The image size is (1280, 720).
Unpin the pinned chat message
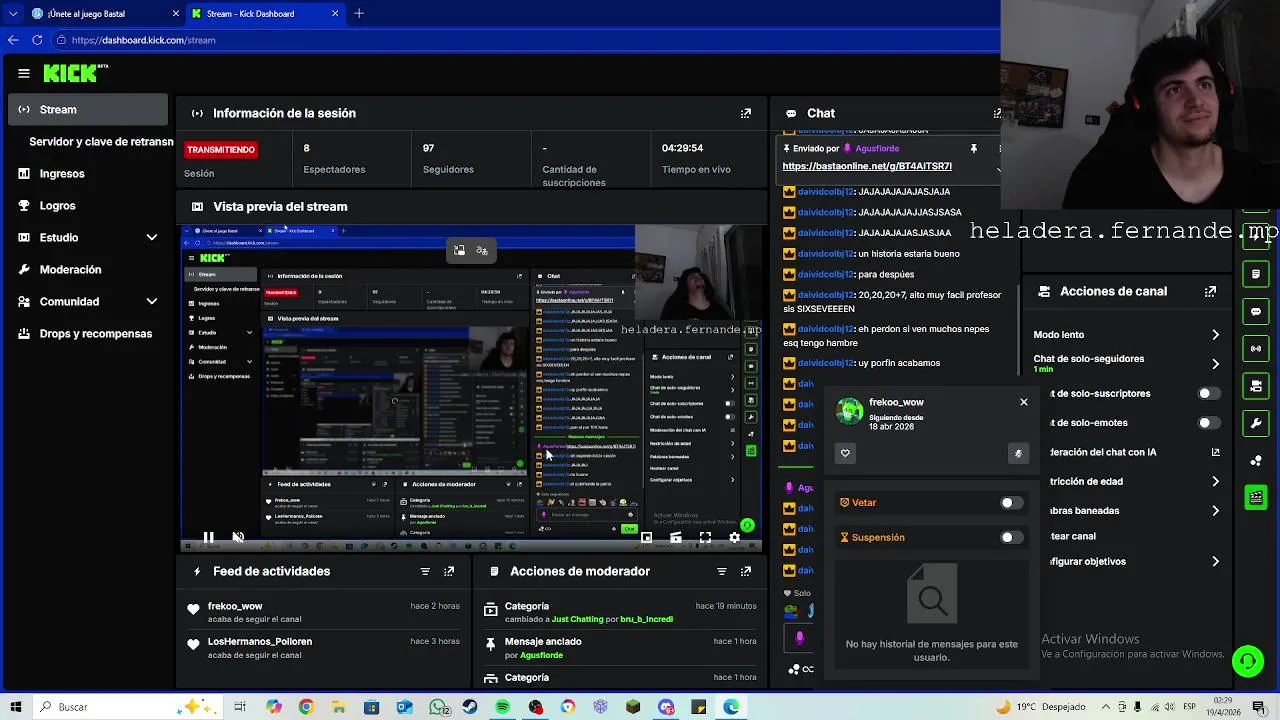[x=973, y=148]
